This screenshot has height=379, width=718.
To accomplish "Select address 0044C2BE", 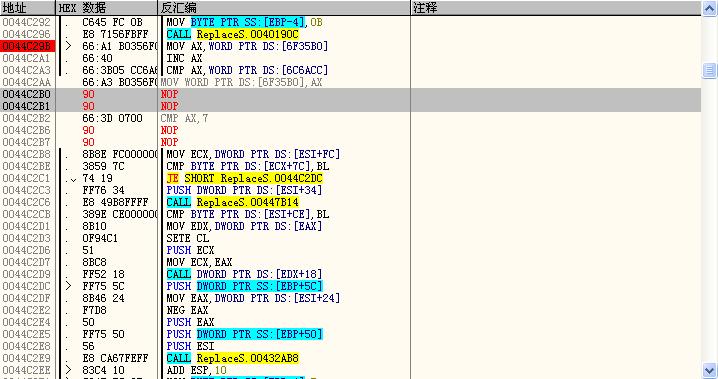I will pyautogui.click(x=27, y=166).
